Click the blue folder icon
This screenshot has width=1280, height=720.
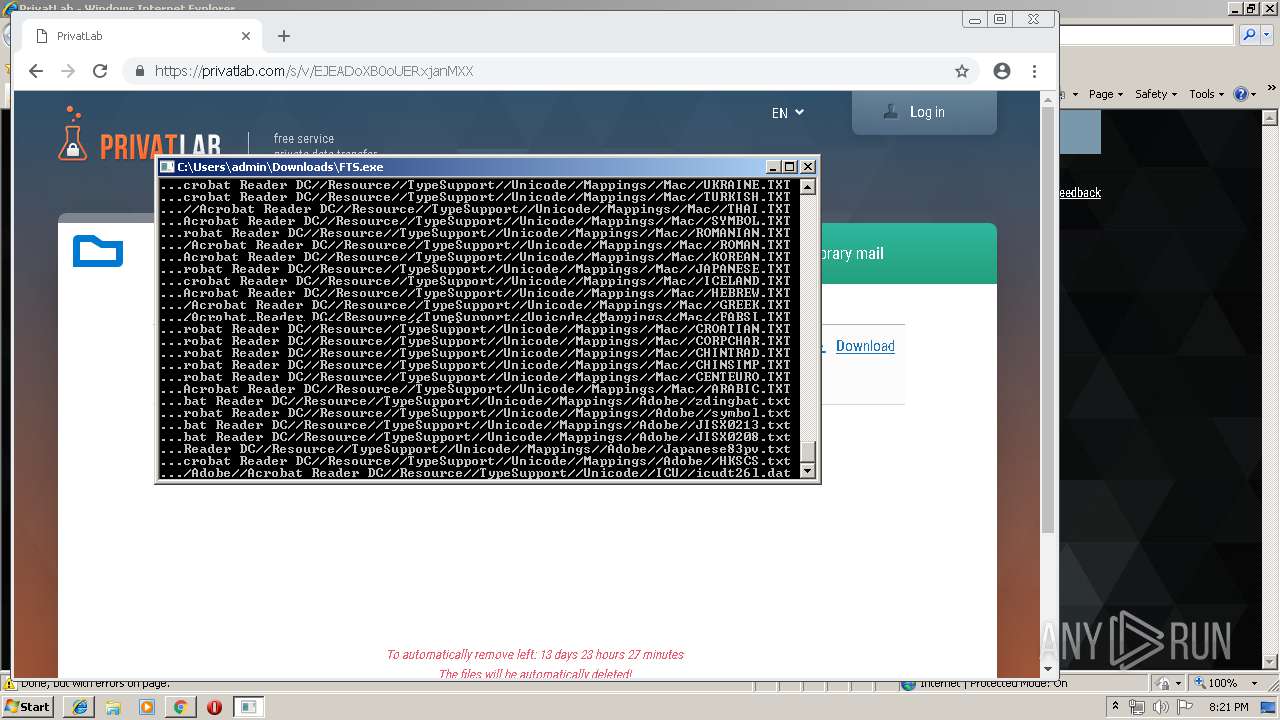(x=98, y=251)
